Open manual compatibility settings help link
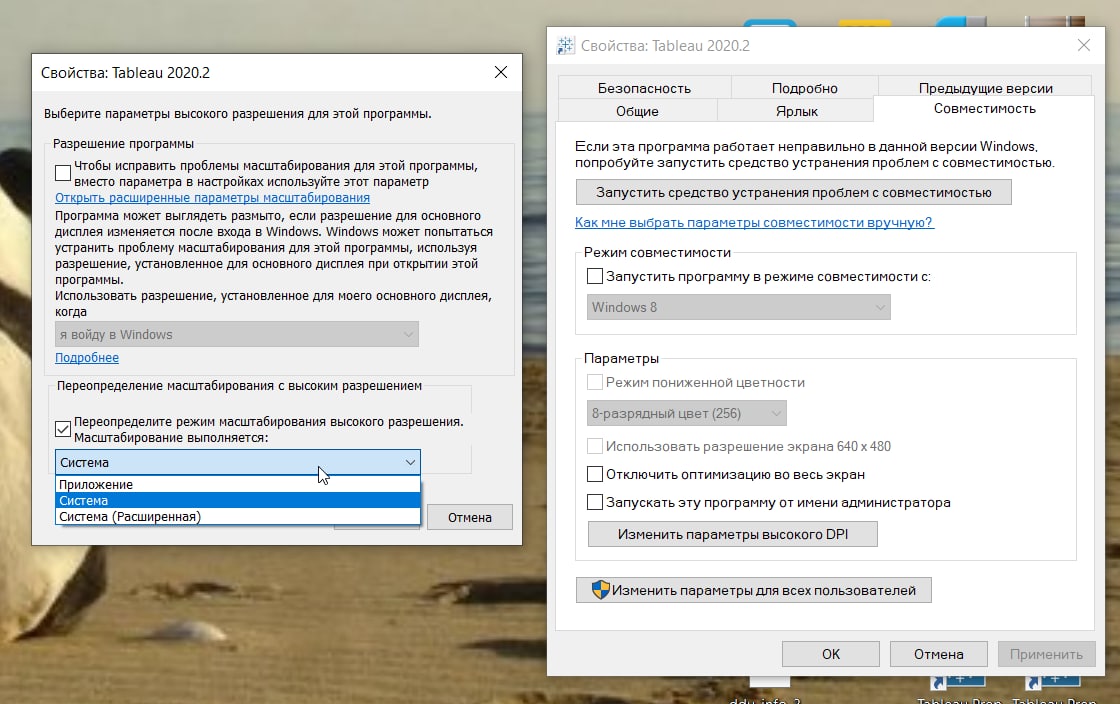The image size is (1120, 704). coord(754,222)
